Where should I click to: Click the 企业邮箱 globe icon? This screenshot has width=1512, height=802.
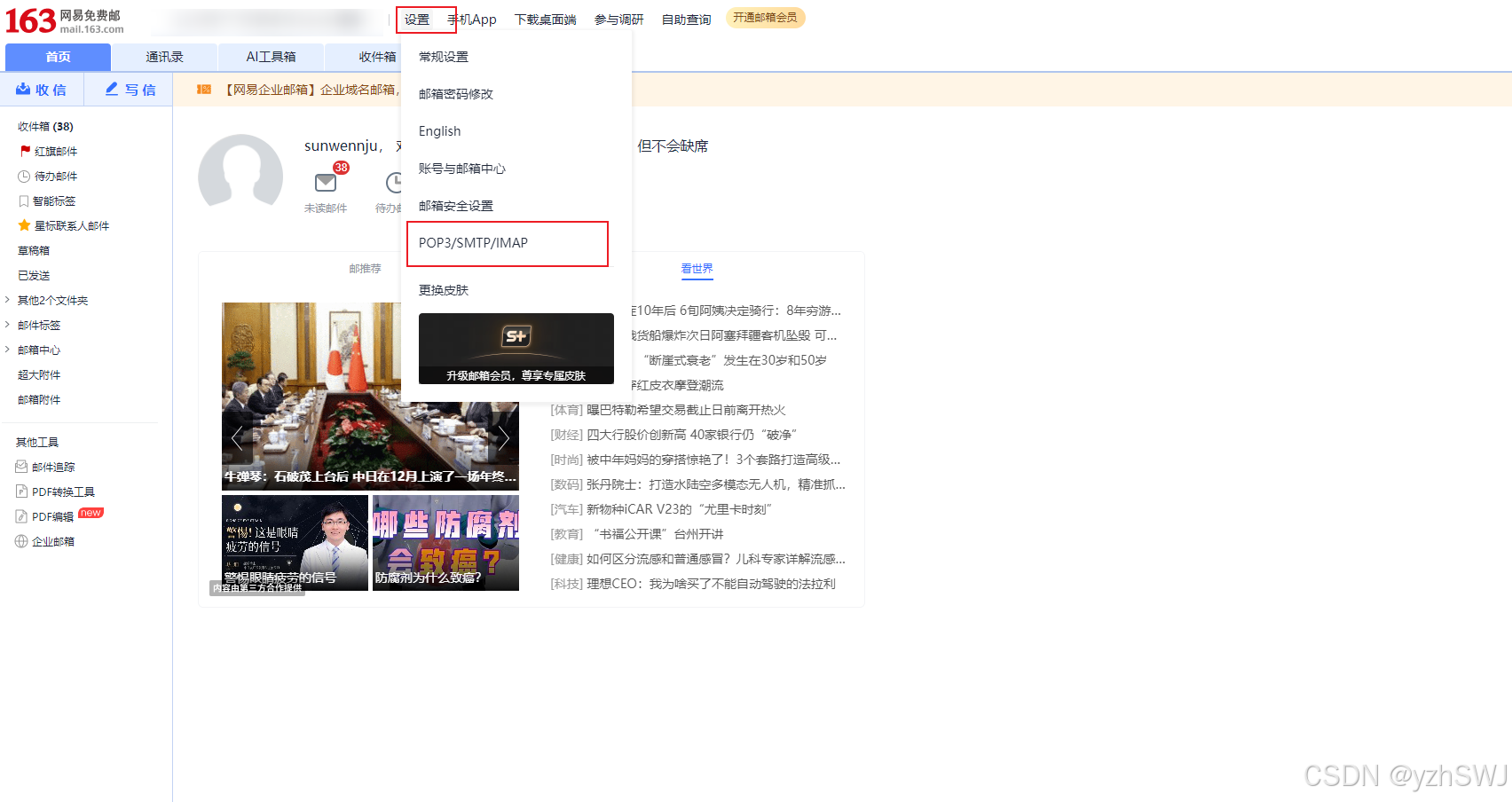[21, 540]
